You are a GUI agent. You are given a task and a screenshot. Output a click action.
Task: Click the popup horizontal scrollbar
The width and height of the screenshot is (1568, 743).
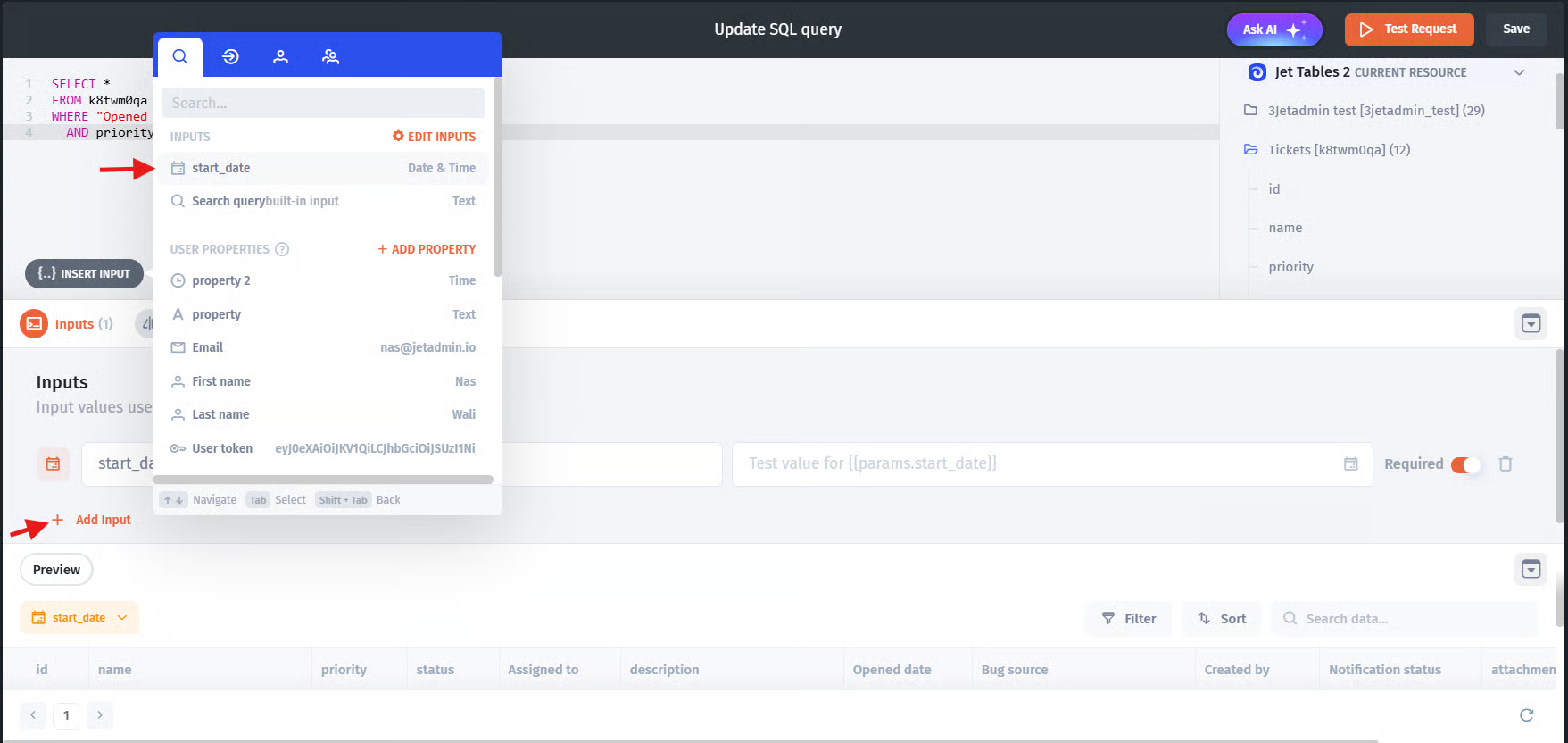(323, 480)
